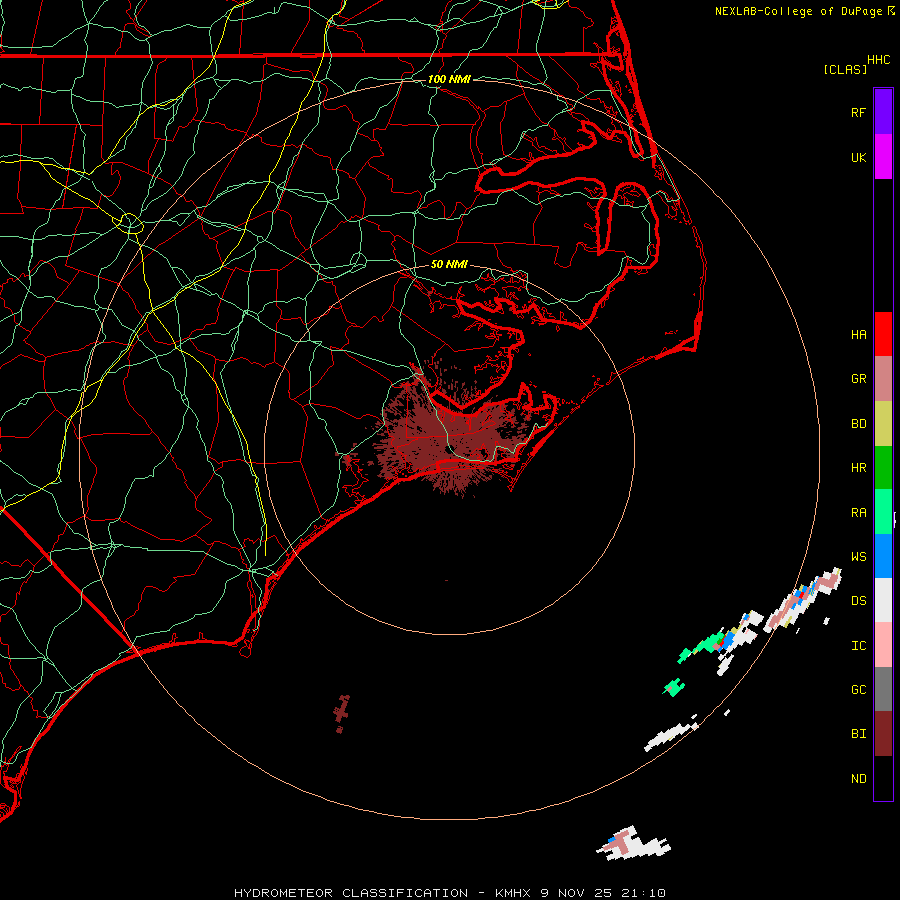
Task: Click the UK magenta legend swatch
Action: pos(883,157)
